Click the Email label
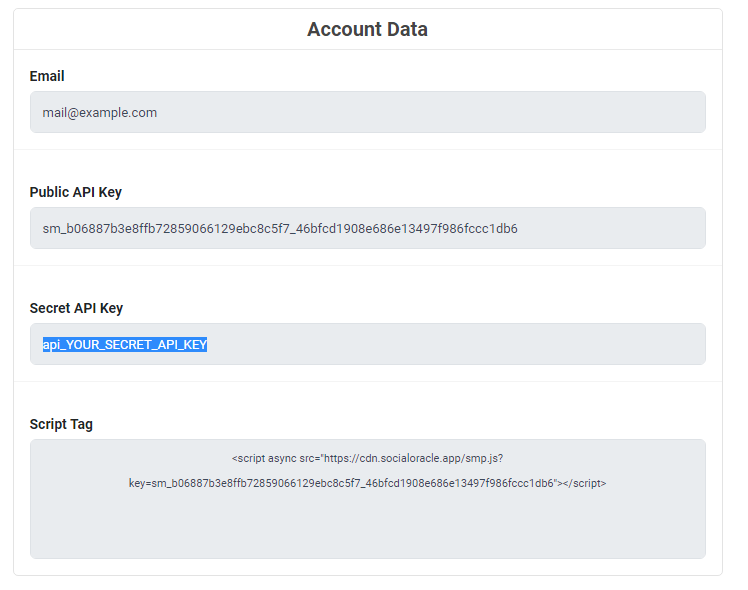Image resolution: width=748 pixels, height=590 pixels. click(x=47, y=76)
